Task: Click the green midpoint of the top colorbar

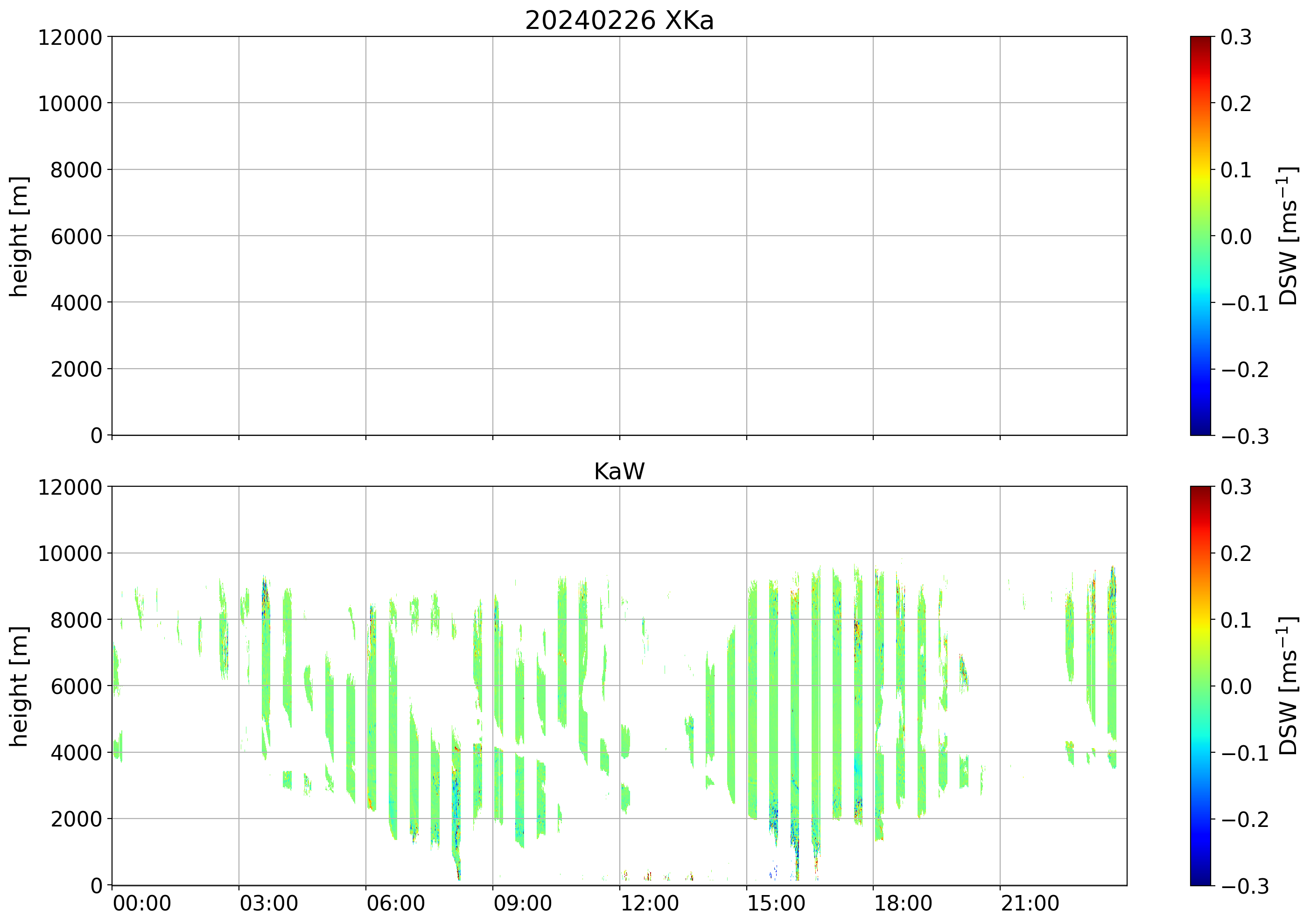Action: (x=1200, y=236)
